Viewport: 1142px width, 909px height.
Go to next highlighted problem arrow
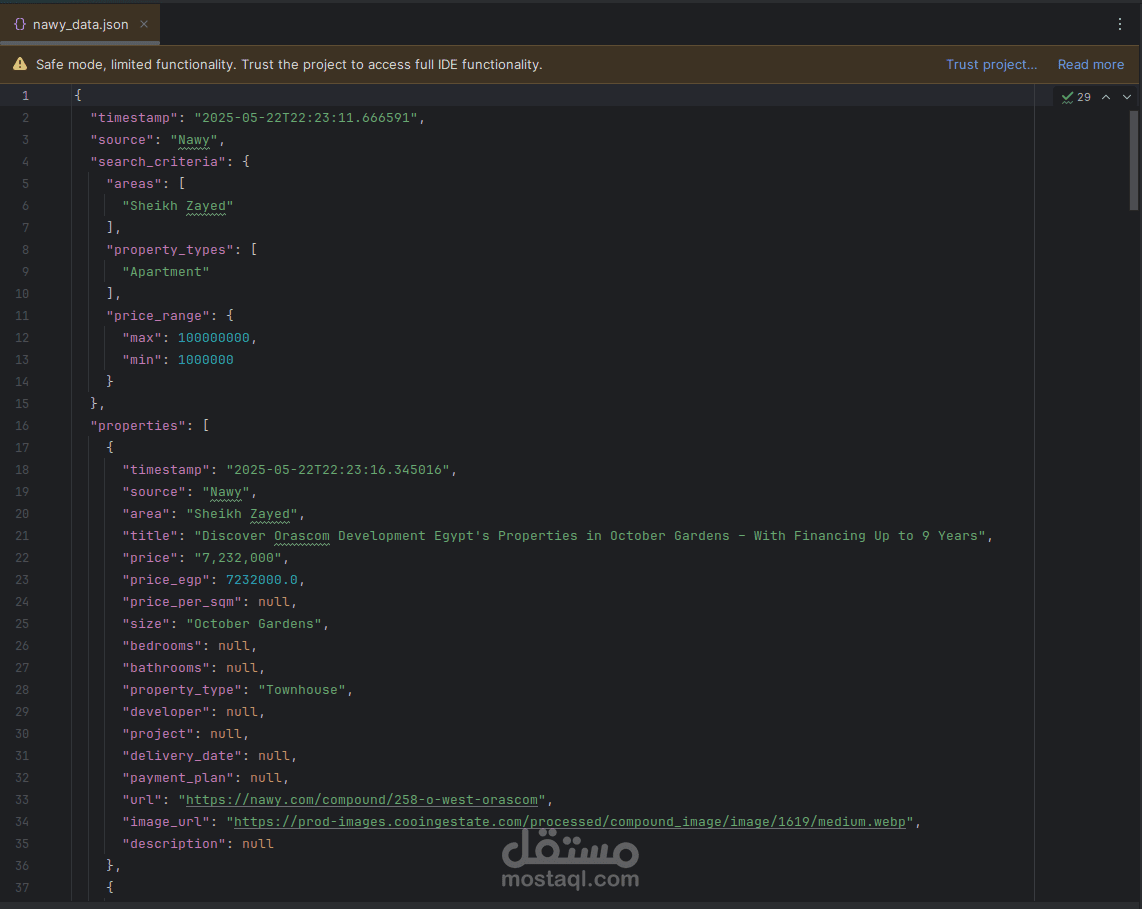1127,97
